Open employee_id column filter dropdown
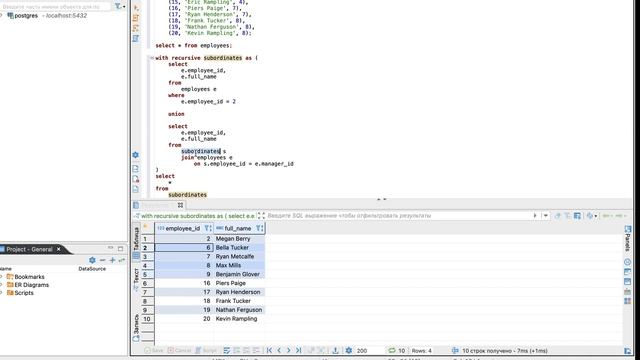640x360 pixels. pos(208,228)
